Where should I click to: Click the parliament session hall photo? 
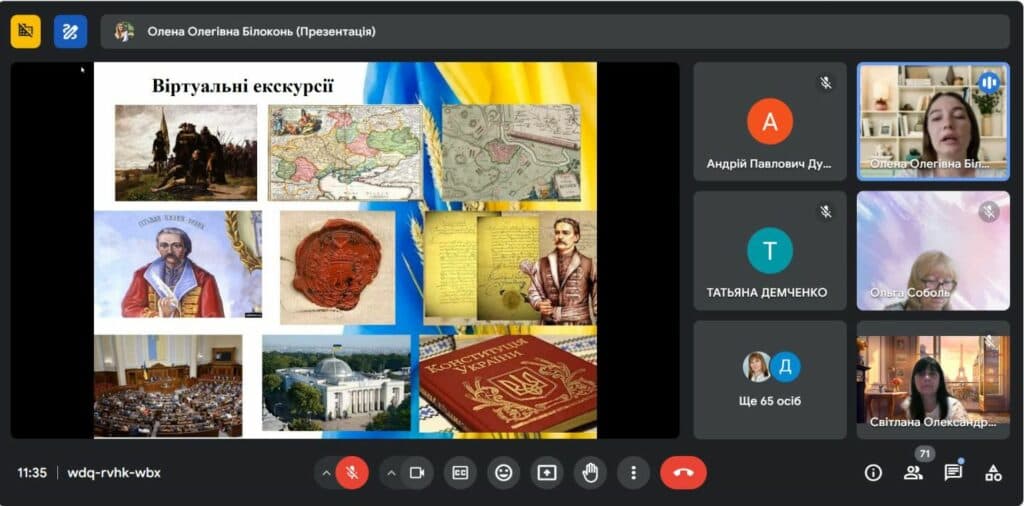pos(168,385)
